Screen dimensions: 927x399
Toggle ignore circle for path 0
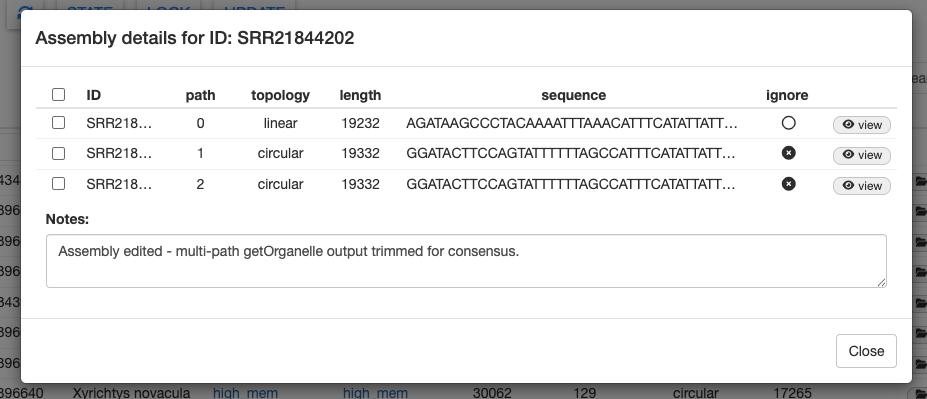pyautogui.click(x=788, y=123)
